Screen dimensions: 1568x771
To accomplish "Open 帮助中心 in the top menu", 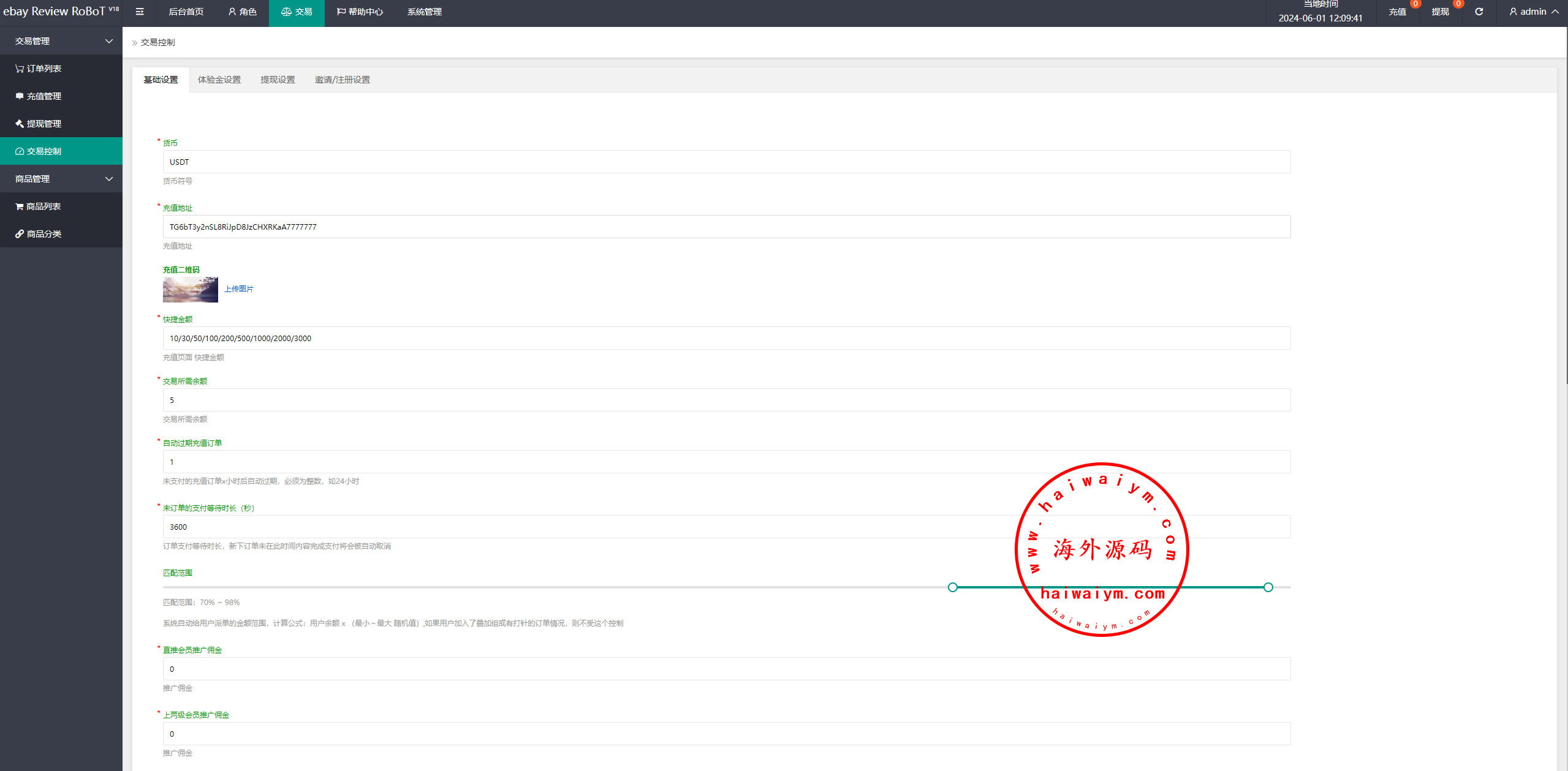I will [x=360, y=12].
